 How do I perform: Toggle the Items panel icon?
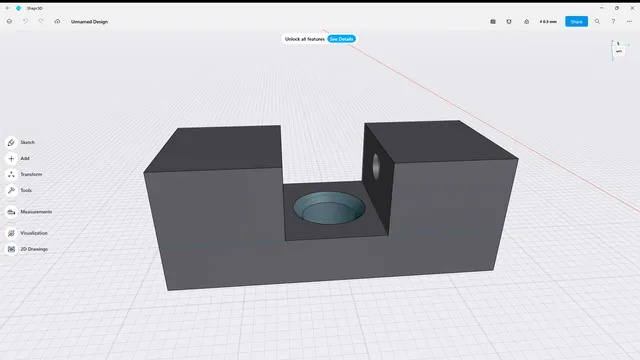click(493, 22)
